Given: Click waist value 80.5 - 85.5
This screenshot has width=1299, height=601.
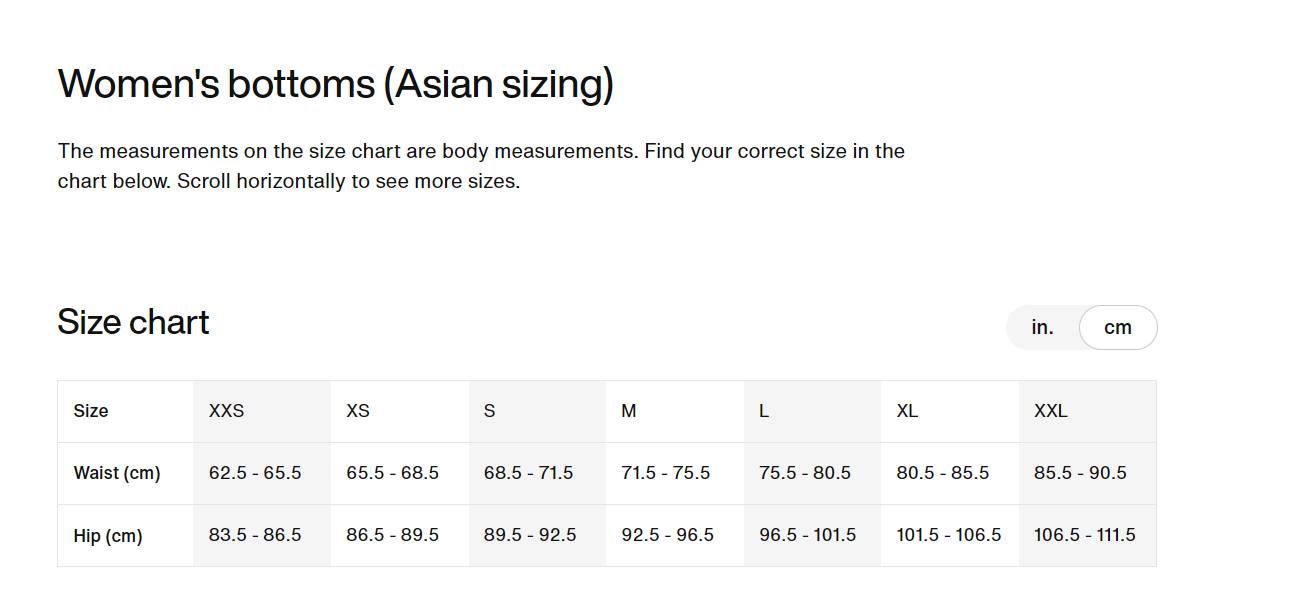Looking at the screenshot, I should click(943, 473).
